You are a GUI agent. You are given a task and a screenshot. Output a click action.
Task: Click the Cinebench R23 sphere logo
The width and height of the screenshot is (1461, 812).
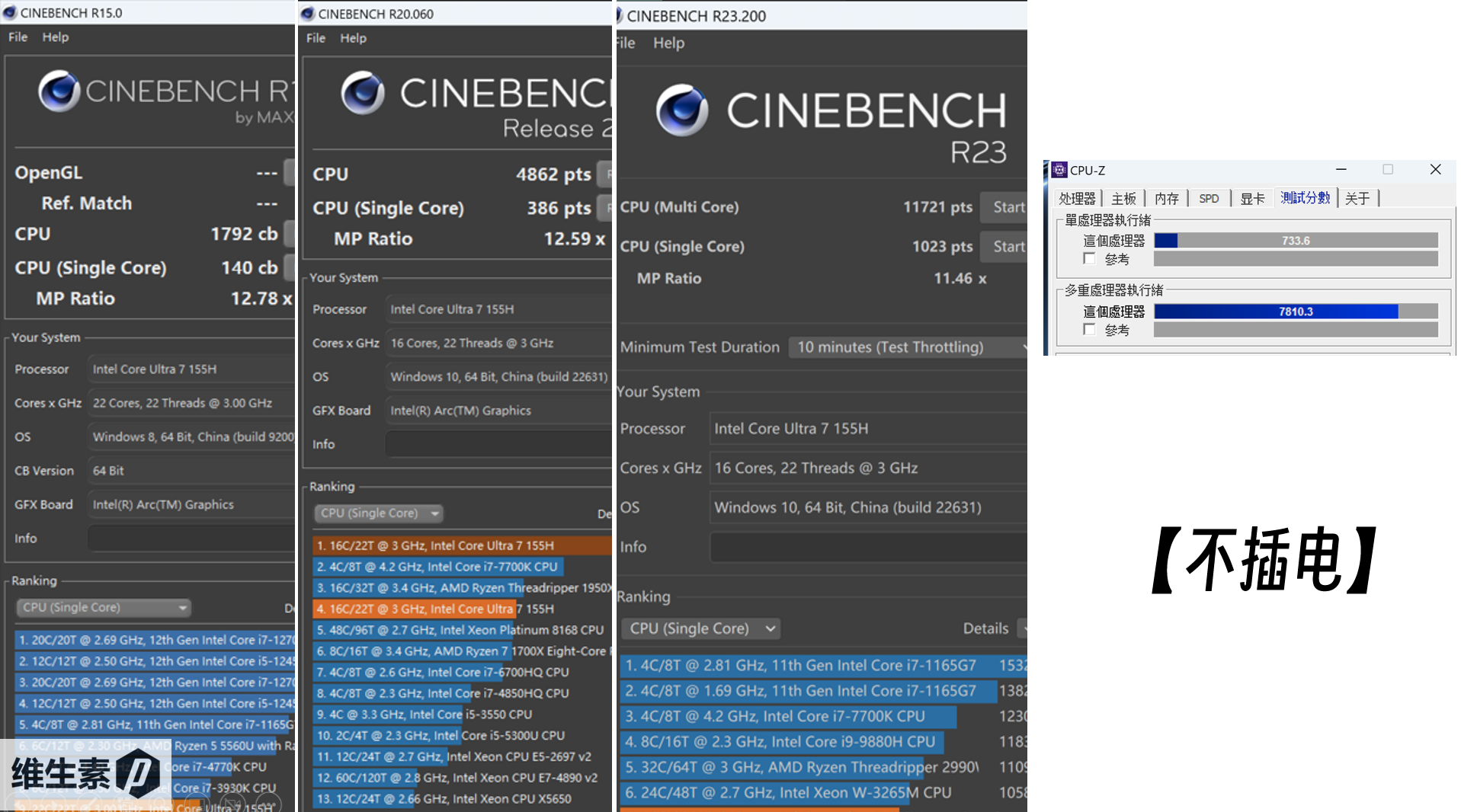point(681,110)
